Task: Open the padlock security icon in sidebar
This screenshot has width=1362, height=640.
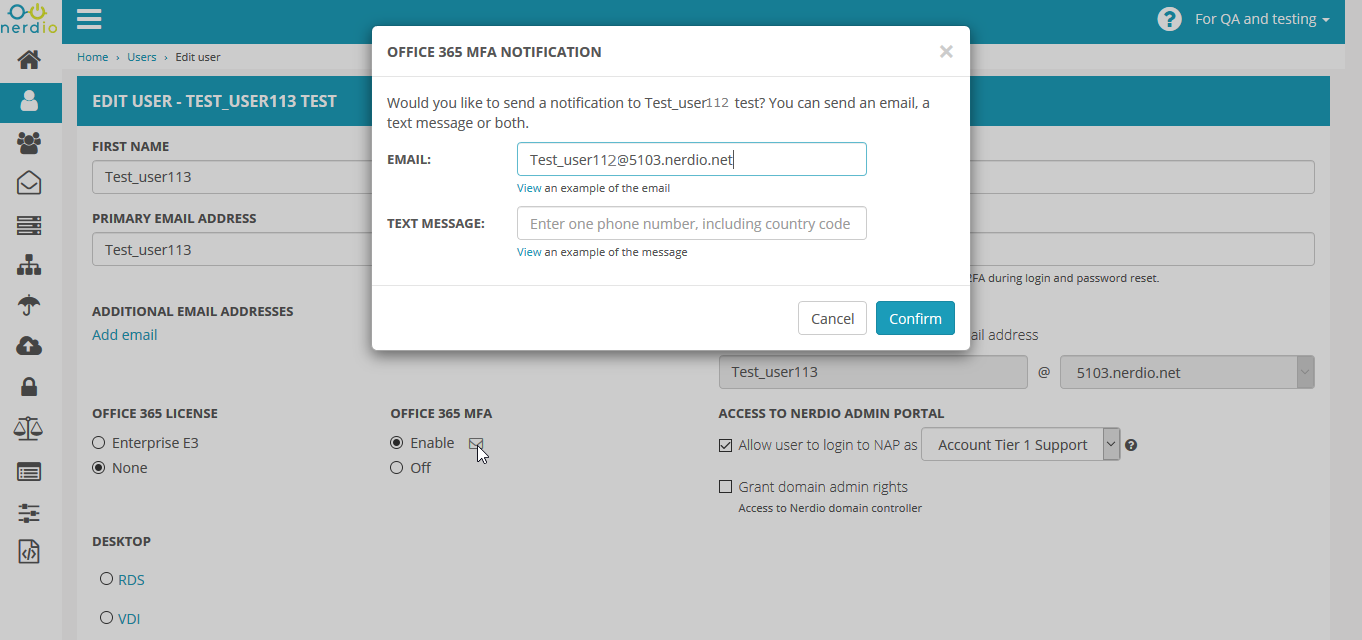Action: pyautogui.click(x=29, y=386)
